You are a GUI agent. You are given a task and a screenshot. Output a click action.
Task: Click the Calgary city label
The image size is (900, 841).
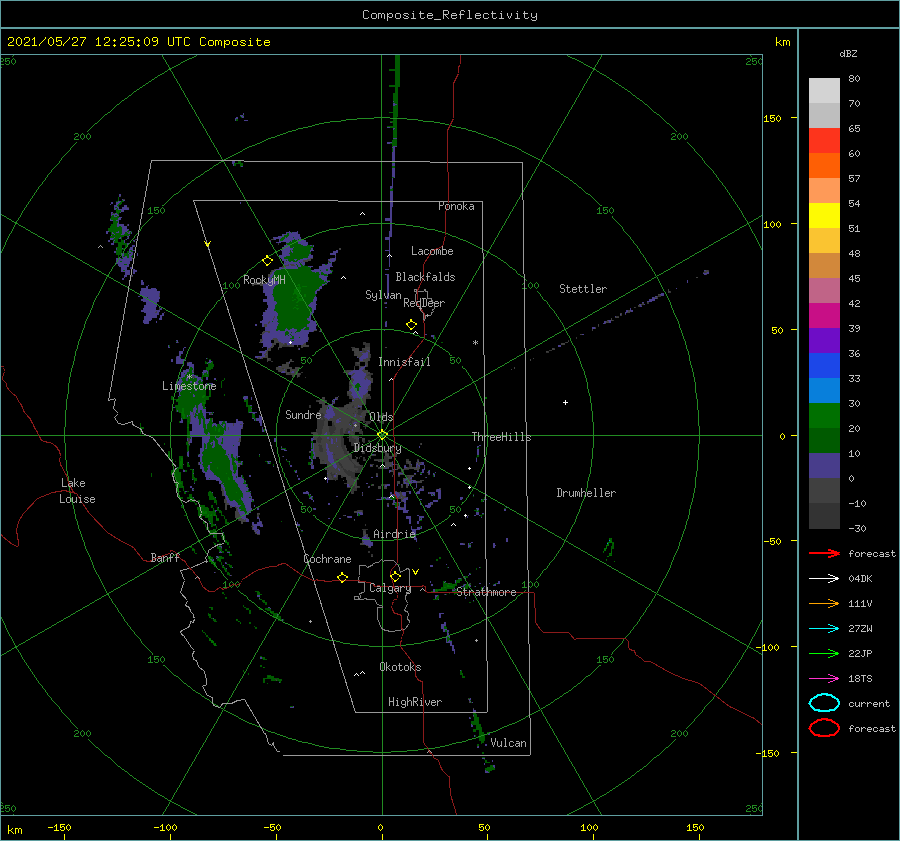390,588
